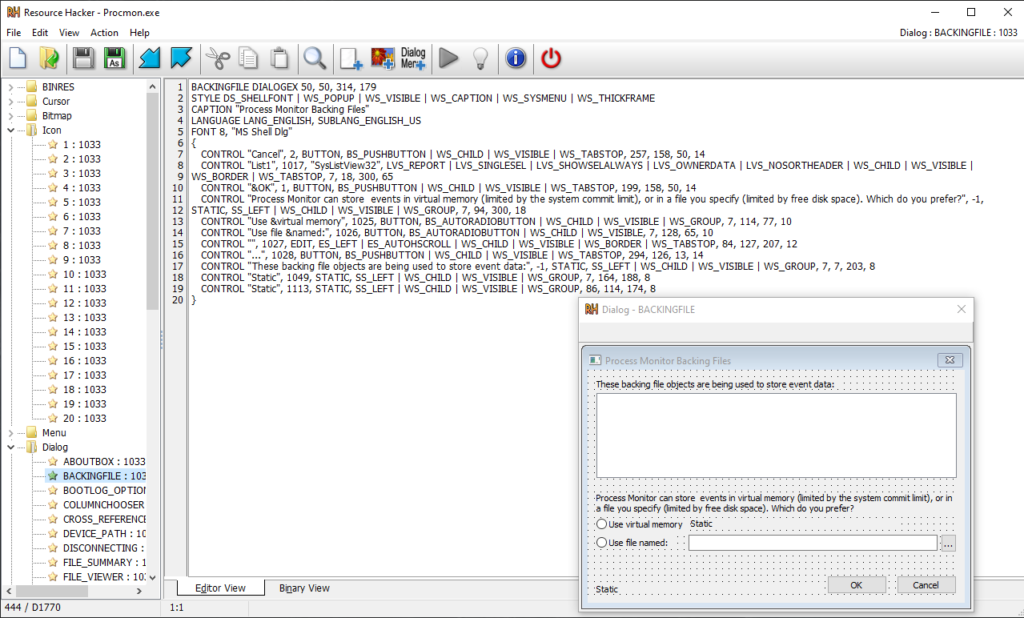Screen dimensions: 1024x618
Task: Select icon resource 5 : 1033
Action: point(82,202)
